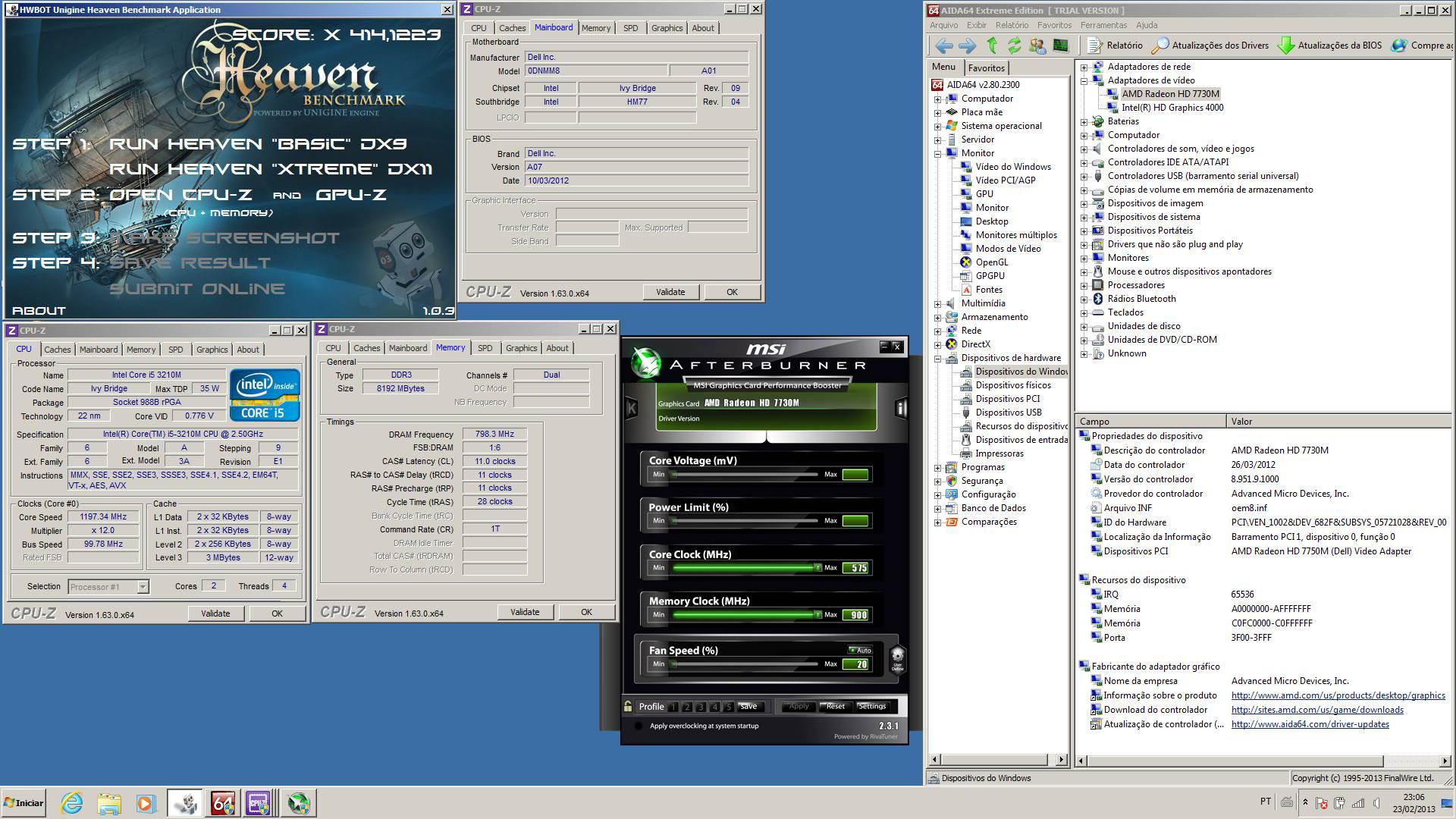The image size is (1456, 819).
Task: Click Validate in CPU-Z Mainboard window
Action: click(x=670, y=292)
